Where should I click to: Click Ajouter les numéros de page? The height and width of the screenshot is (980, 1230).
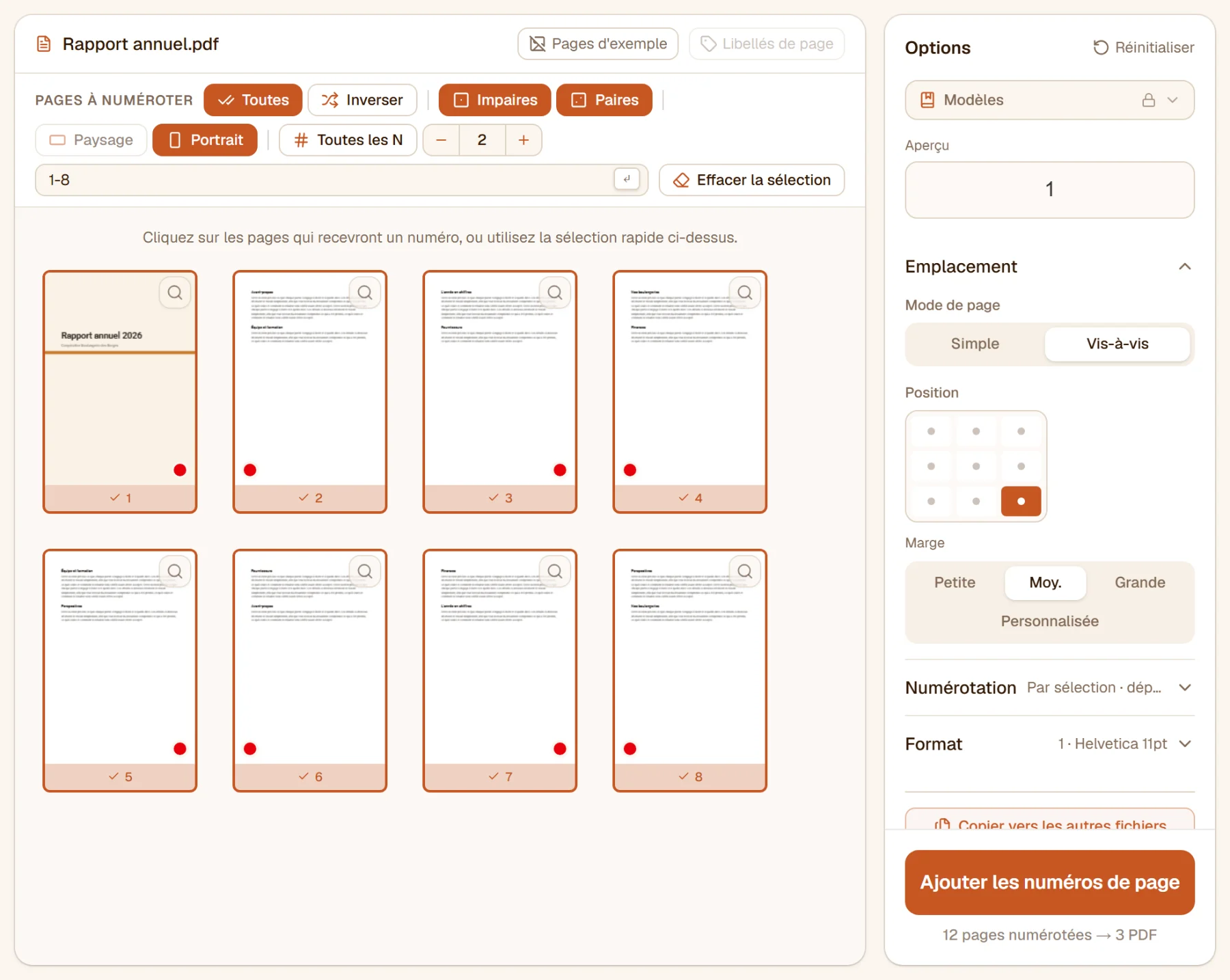[1050, 882]
